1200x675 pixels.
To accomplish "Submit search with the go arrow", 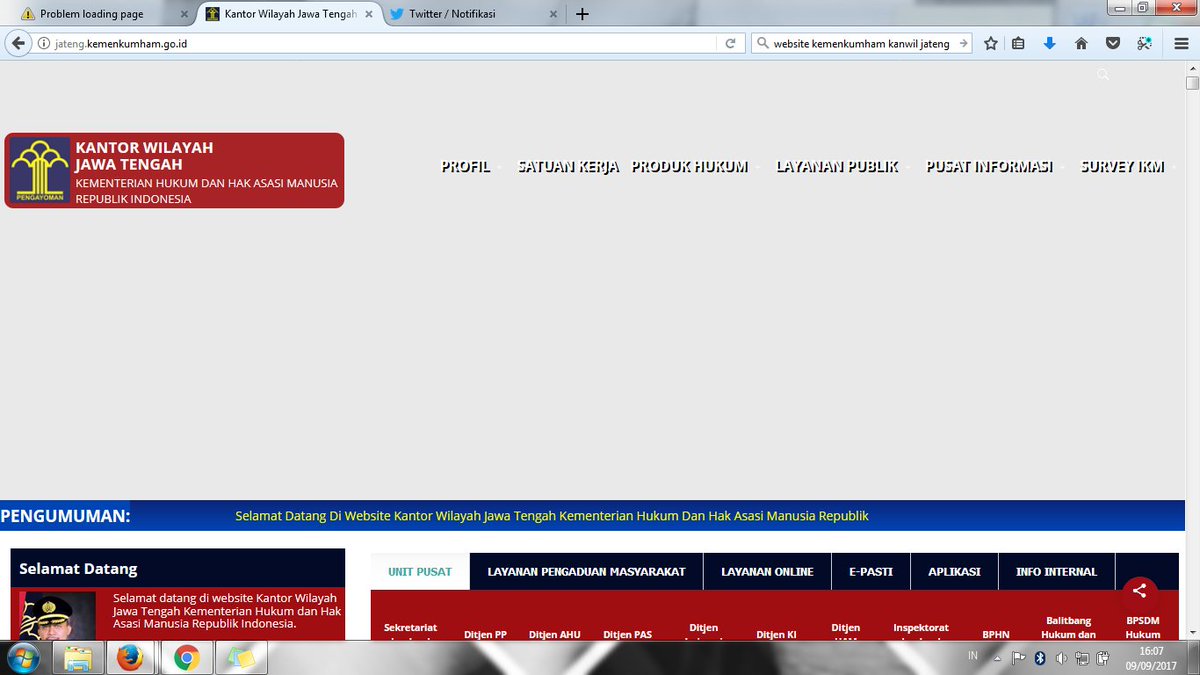I will pos(963,43).
